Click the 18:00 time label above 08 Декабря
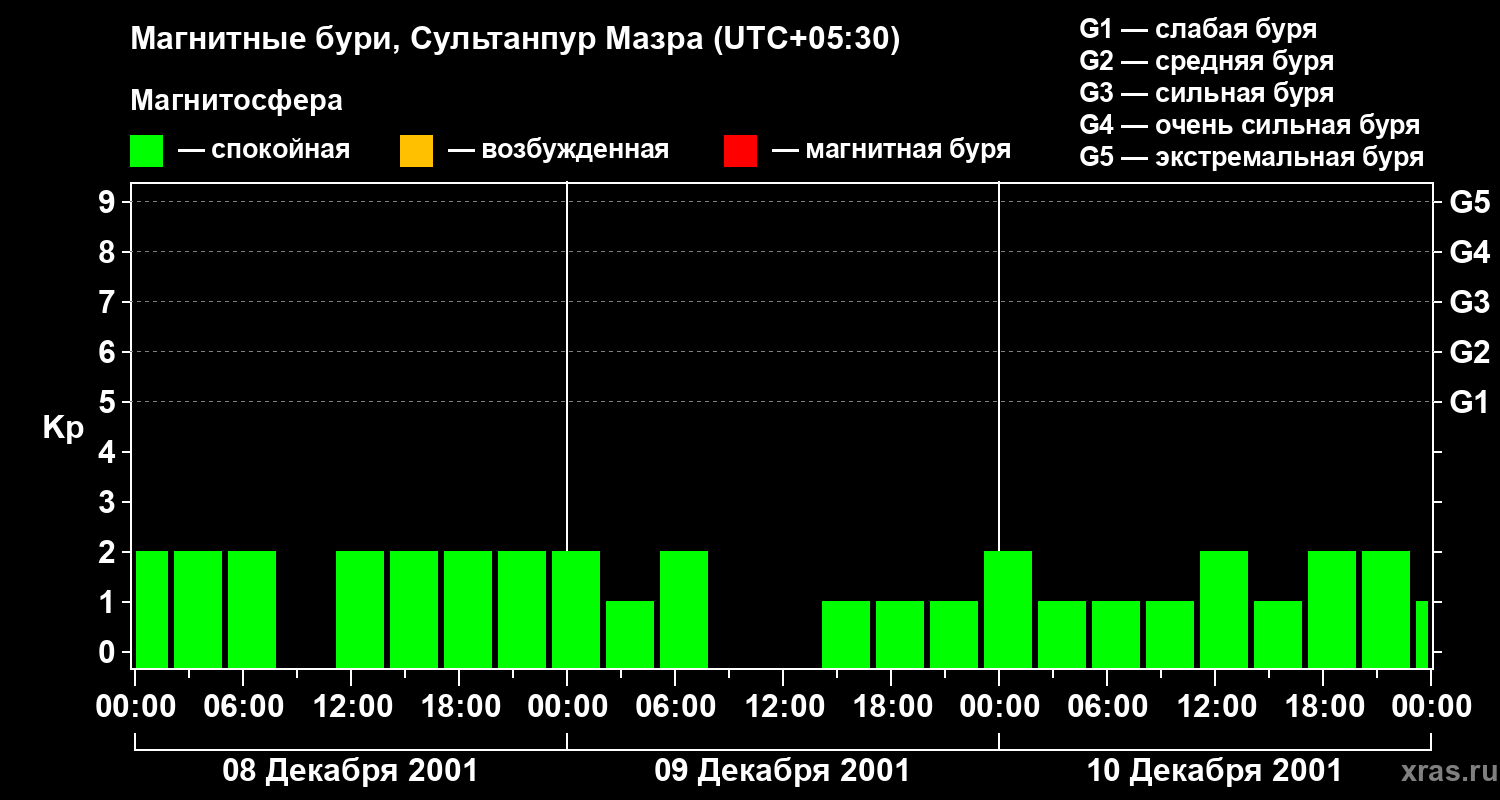1500x800 pixels. pos(459,707)
